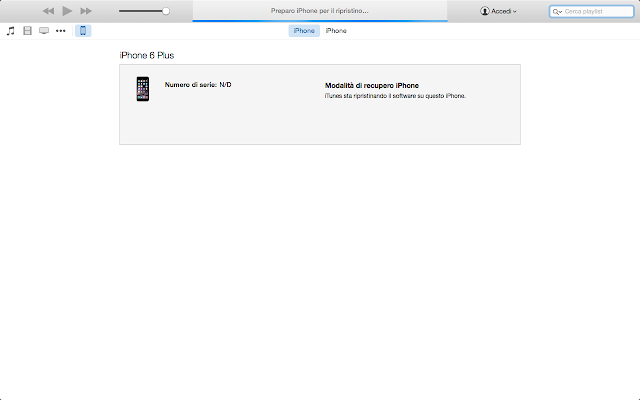
Task: Click the 'Preparo iPhone per il ripristino...' status
Action: (x=320, y=11)
